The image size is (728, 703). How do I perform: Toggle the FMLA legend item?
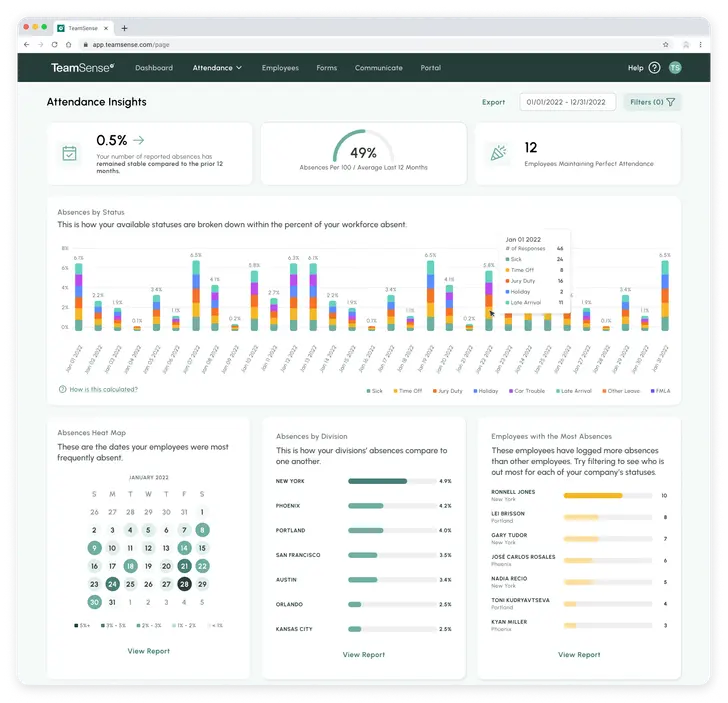(x=660, y=391)
